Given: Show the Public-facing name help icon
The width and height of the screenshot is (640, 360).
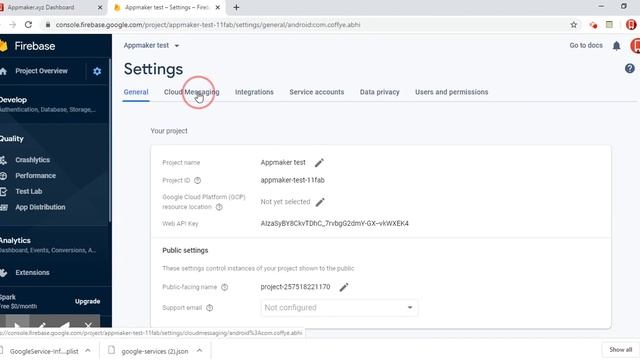Looking at the screenshot, I should coord(224,287).
